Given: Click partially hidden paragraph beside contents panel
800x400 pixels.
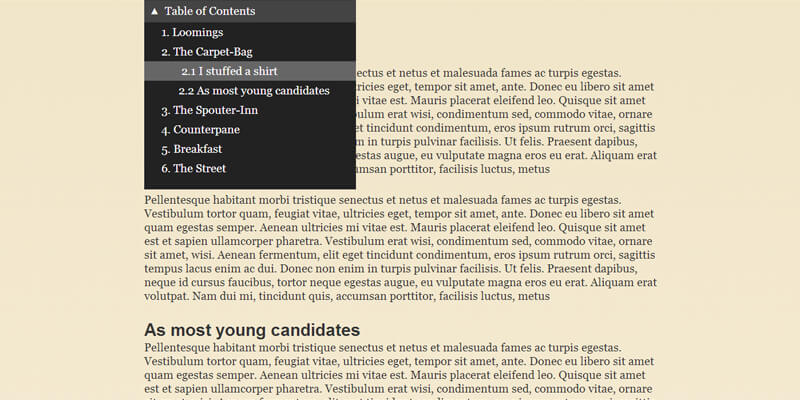Looking at the screenshot, I should (x=505, y=120).
